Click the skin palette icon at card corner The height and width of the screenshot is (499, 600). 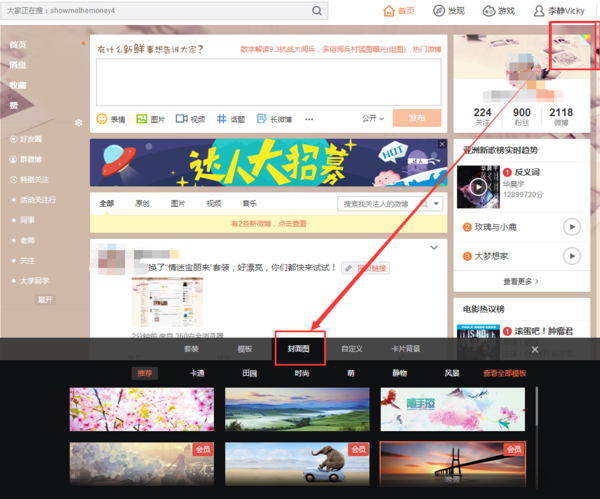click(585, 39)
